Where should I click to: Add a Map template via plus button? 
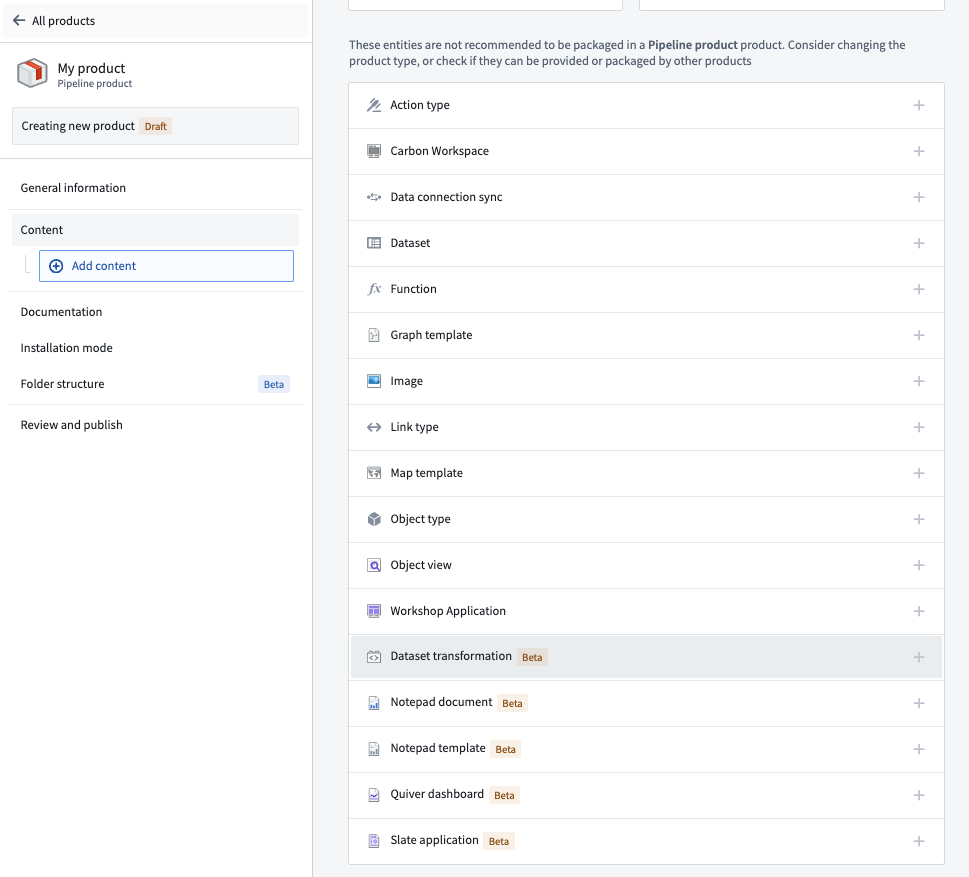click(x=919, y=473)
